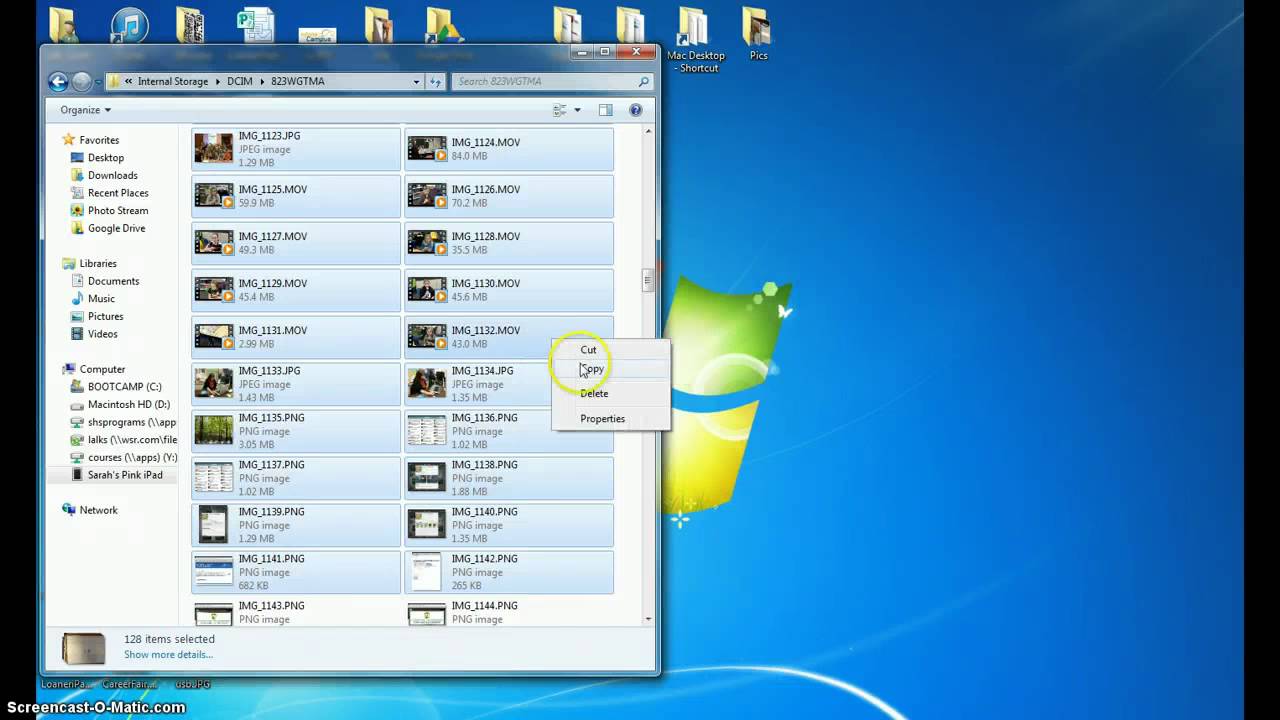Click the refresh button beside address bar
The image size is (1280, 720).
(435, 82)
